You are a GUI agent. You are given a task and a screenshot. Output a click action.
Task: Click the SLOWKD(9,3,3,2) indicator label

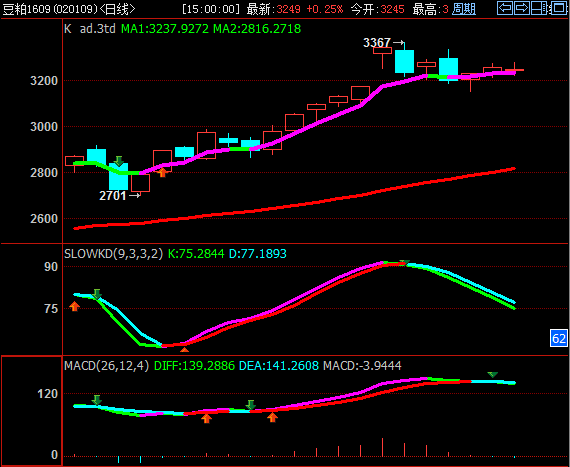(113, 254)
